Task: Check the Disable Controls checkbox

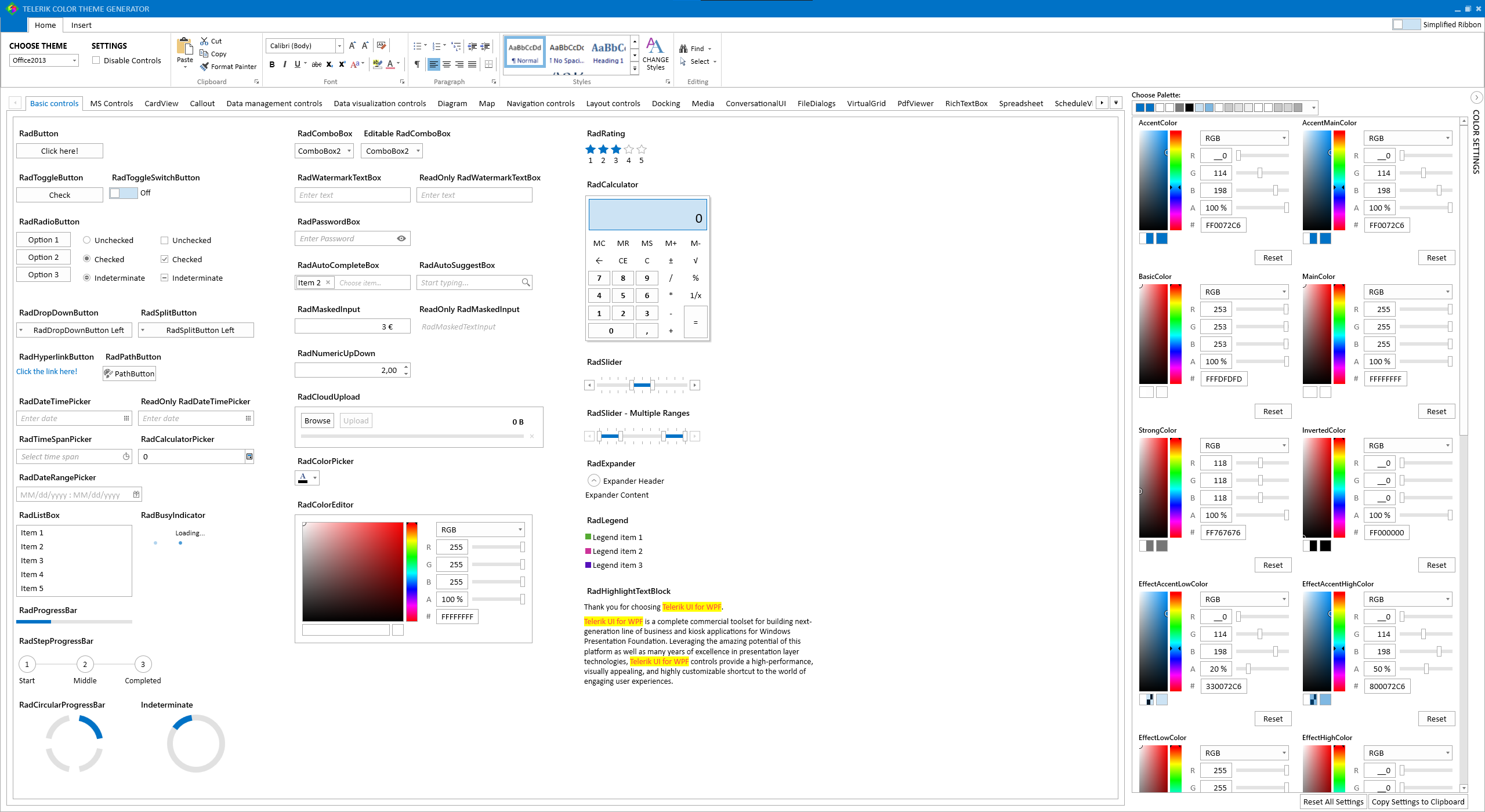Action: pos(96,60)
